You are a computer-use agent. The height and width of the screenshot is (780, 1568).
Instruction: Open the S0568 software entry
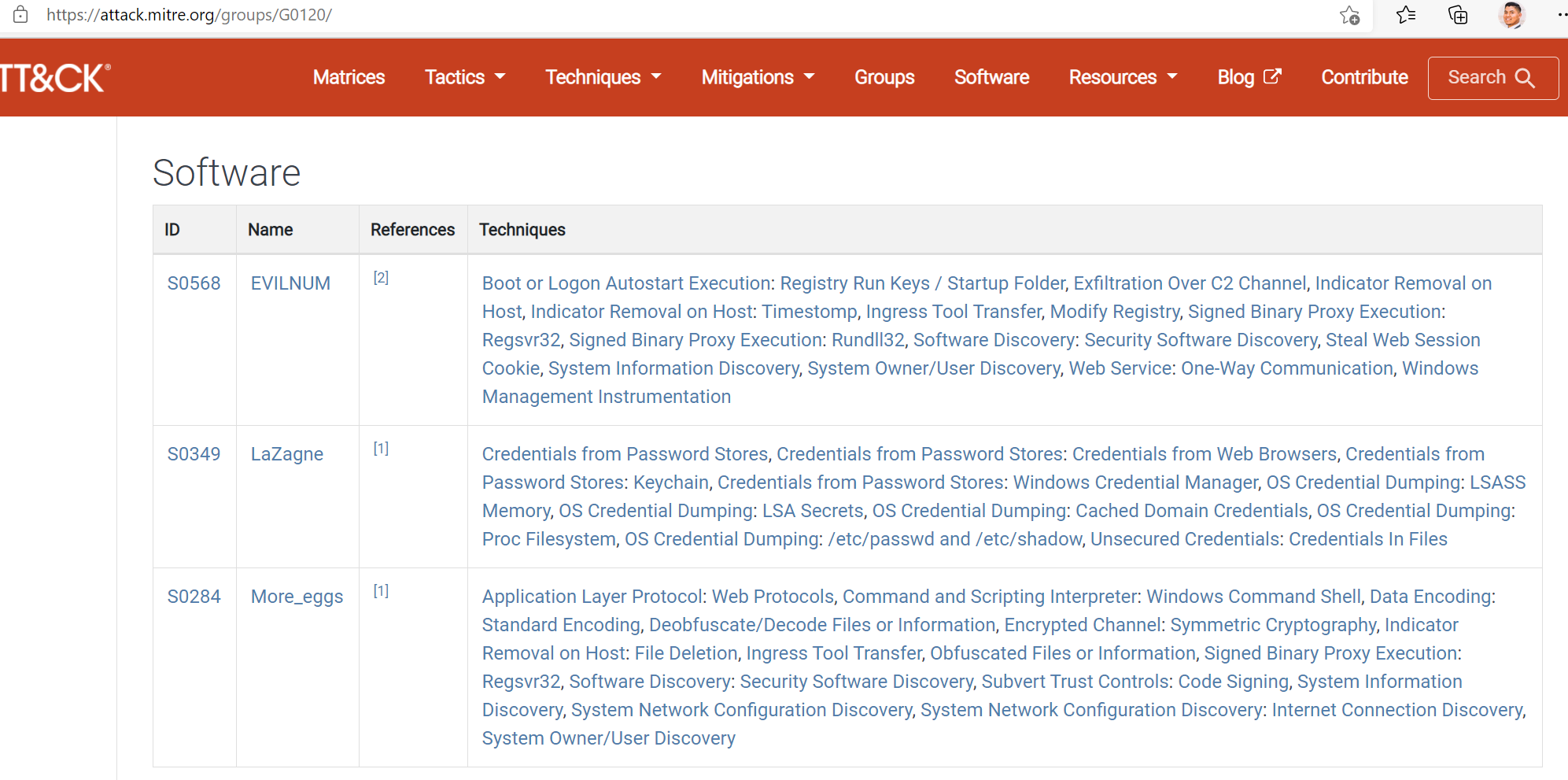[194, 283]
